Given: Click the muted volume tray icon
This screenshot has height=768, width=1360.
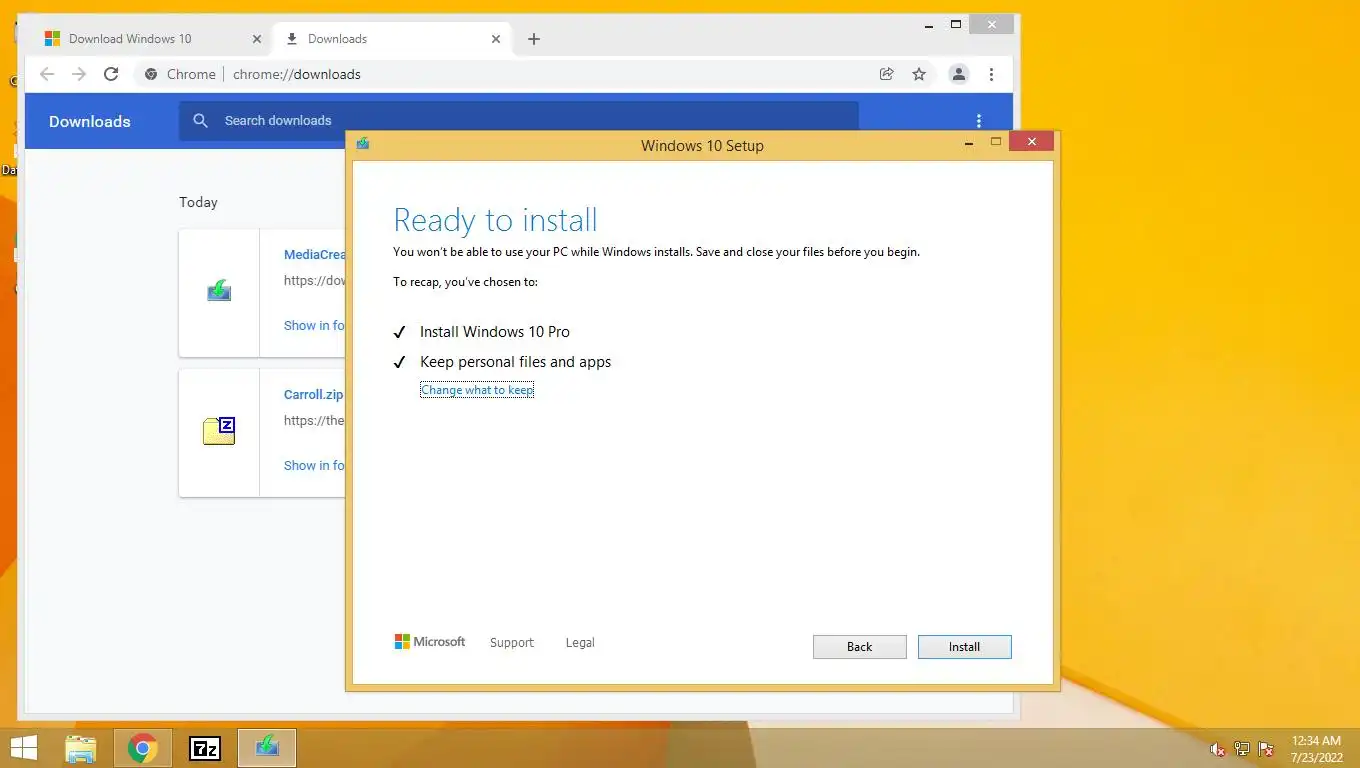Looking at the screenshot, I should click(x=1217, y=749).
